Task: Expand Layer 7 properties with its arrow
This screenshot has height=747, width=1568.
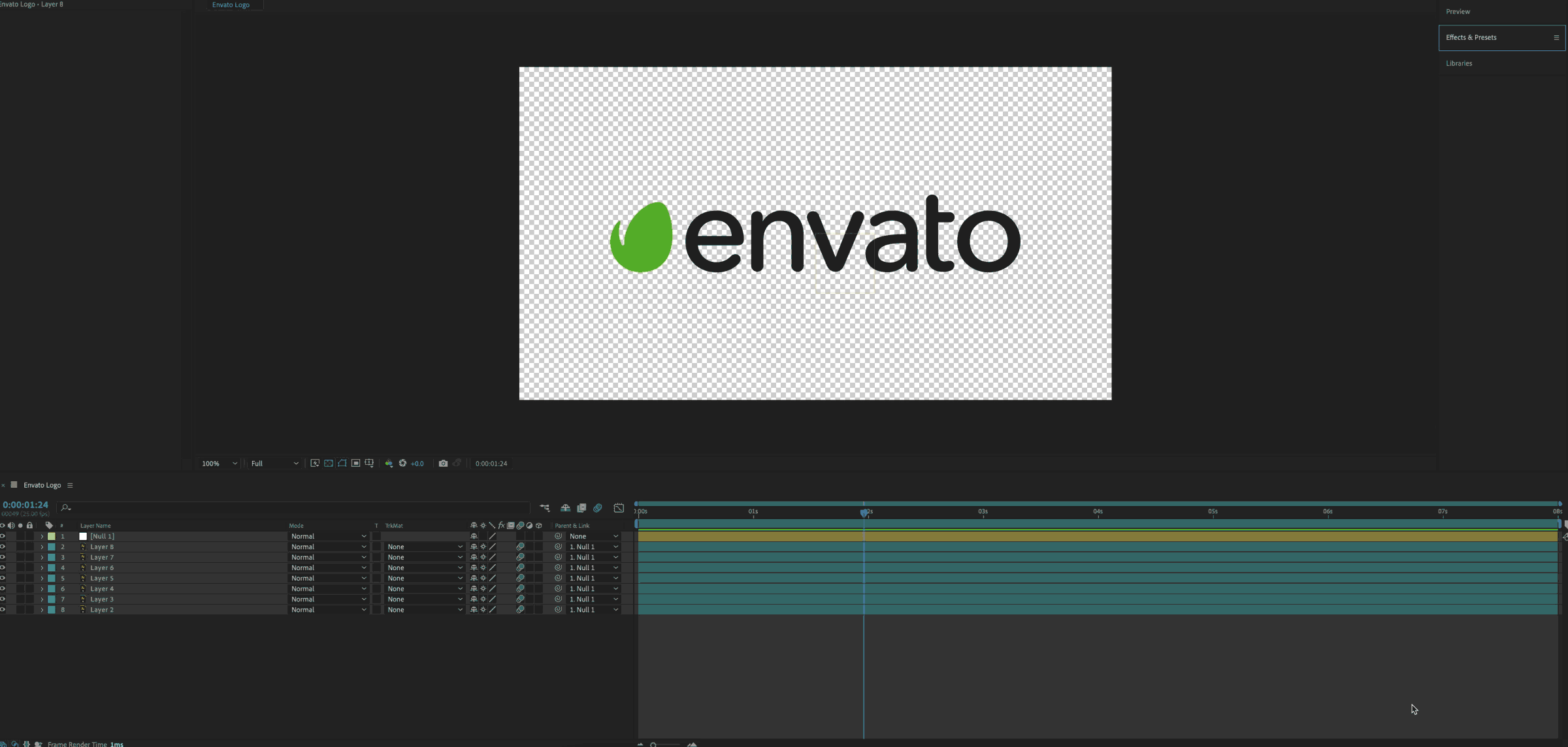Action: click(x=42, y=558)
